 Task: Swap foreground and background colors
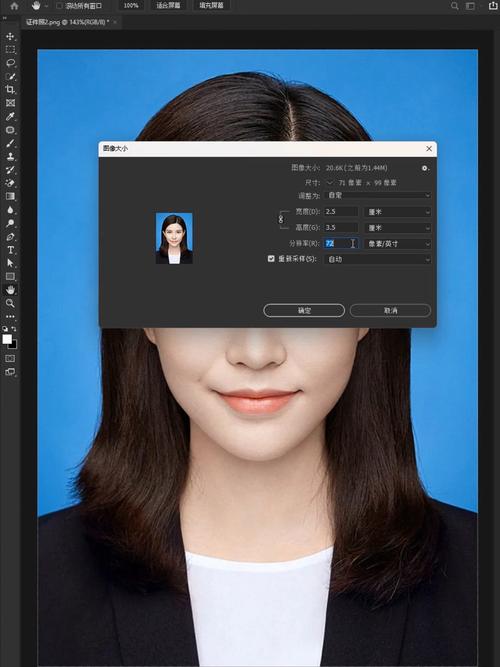point(14,329)
